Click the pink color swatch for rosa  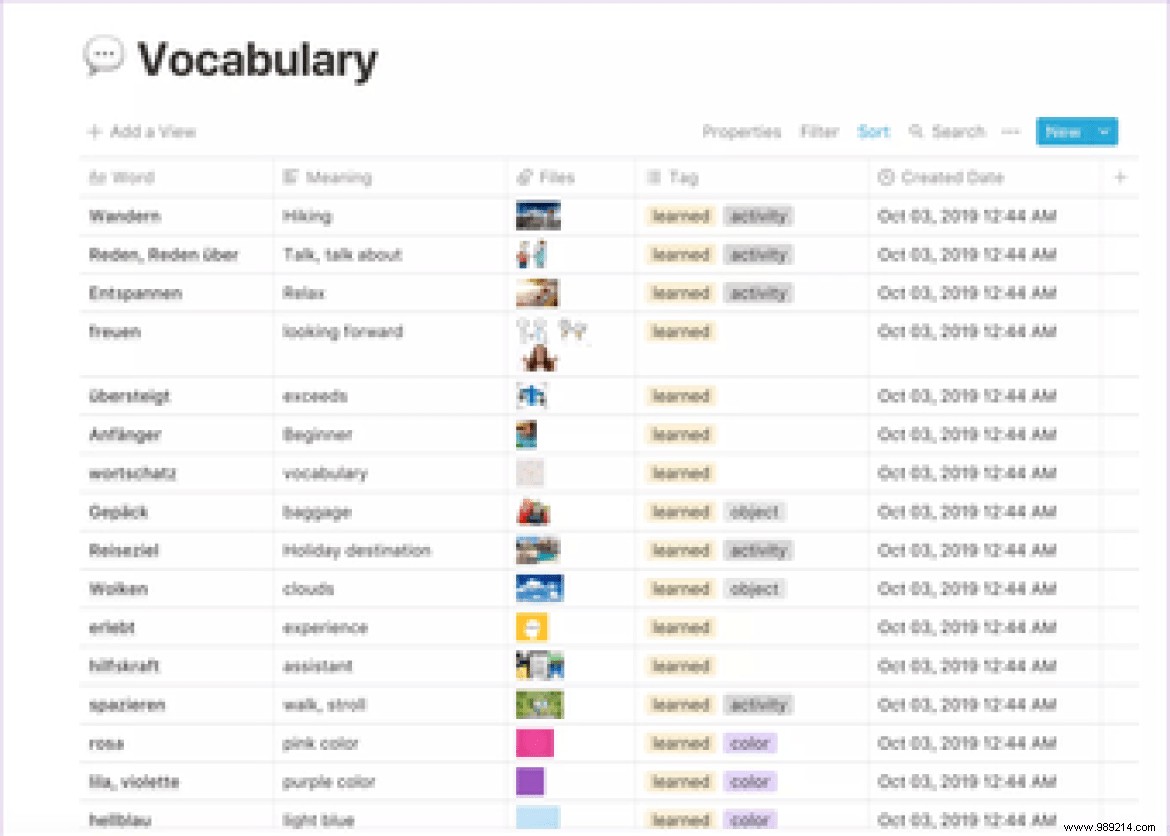click(x=534, y=743)
